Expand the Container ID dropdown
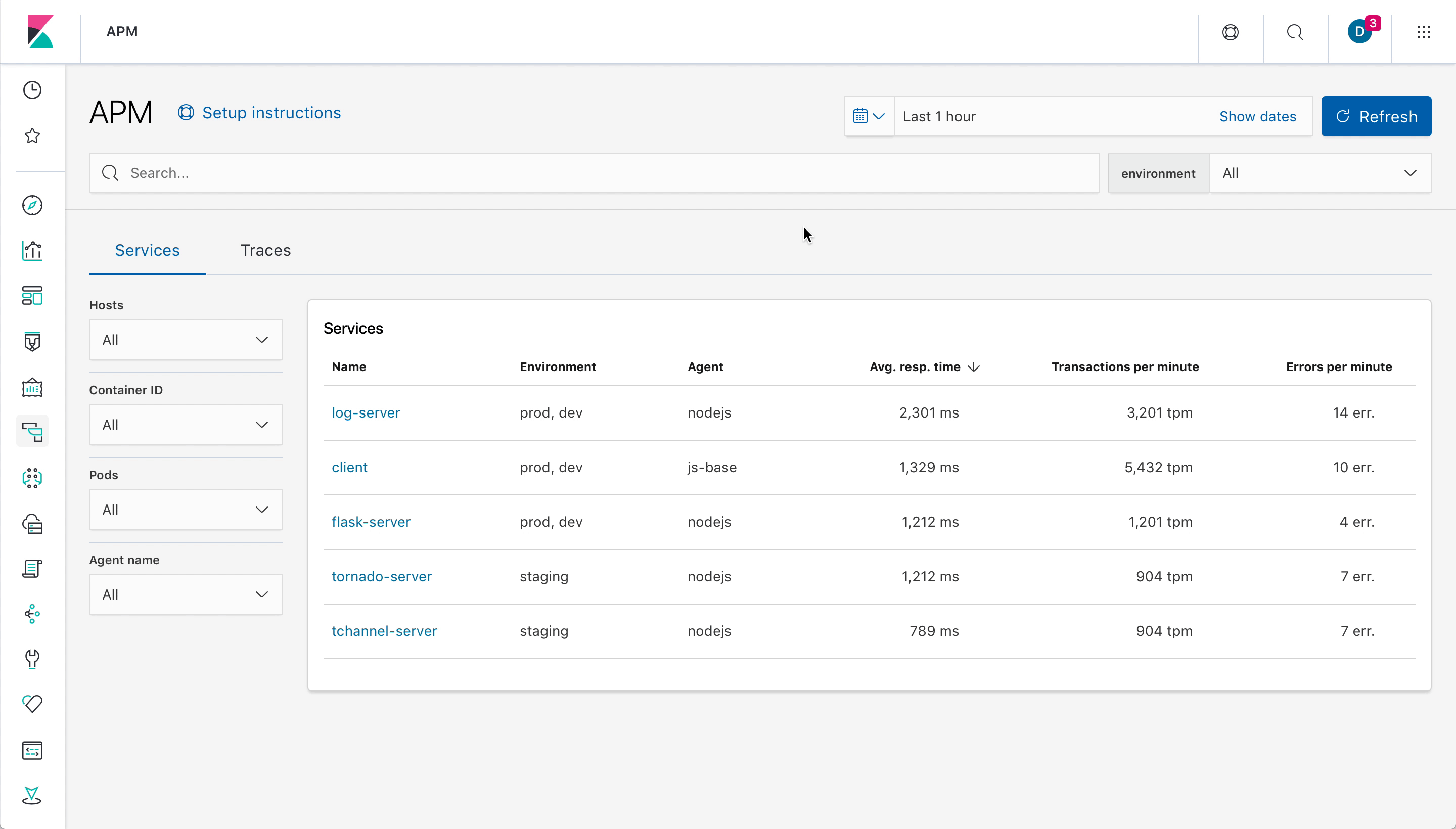Image resolution: width=1456 pixels, height=829 pixels. coord(186,424)
